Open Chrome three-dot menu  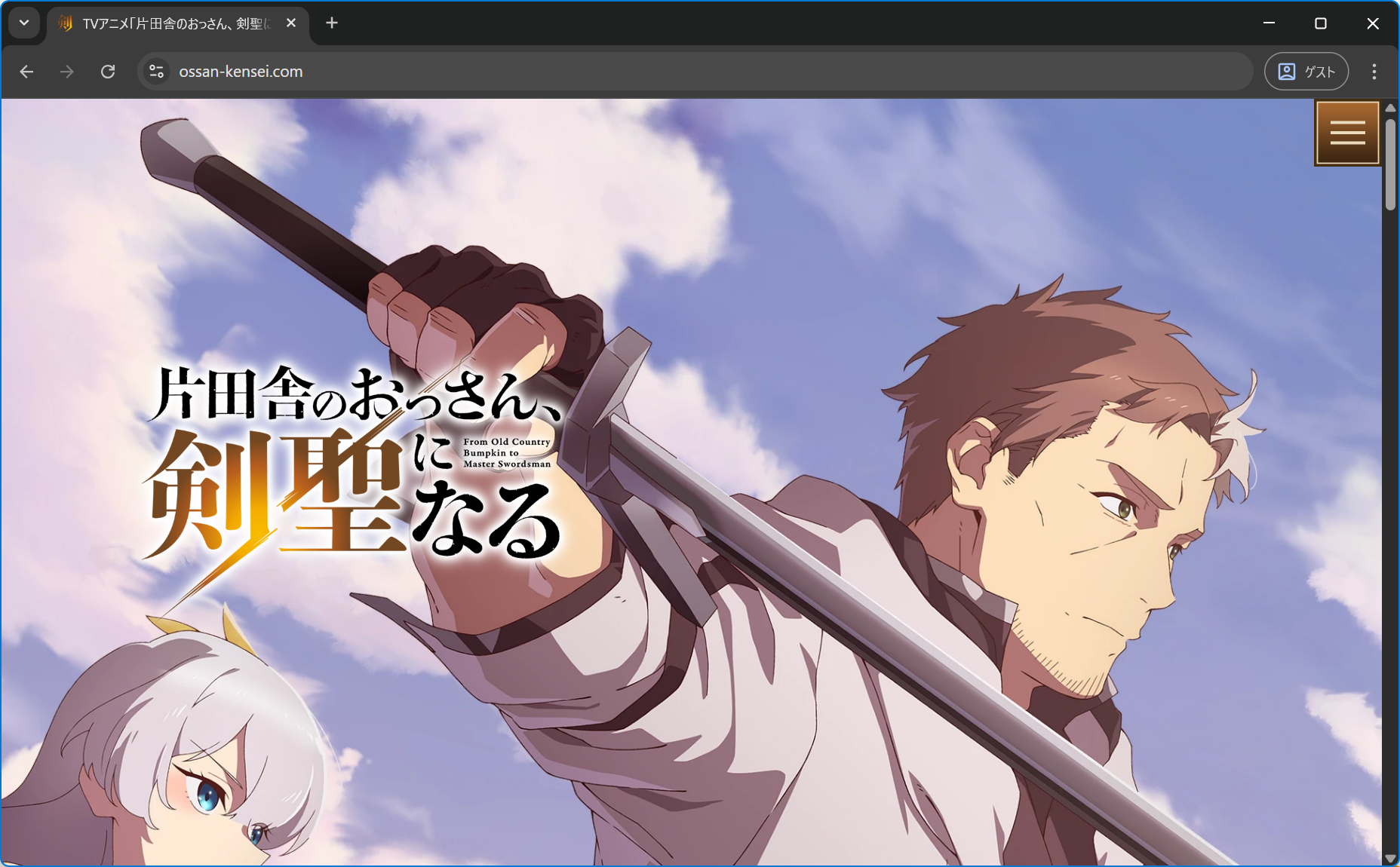[x=1374, y=72]
